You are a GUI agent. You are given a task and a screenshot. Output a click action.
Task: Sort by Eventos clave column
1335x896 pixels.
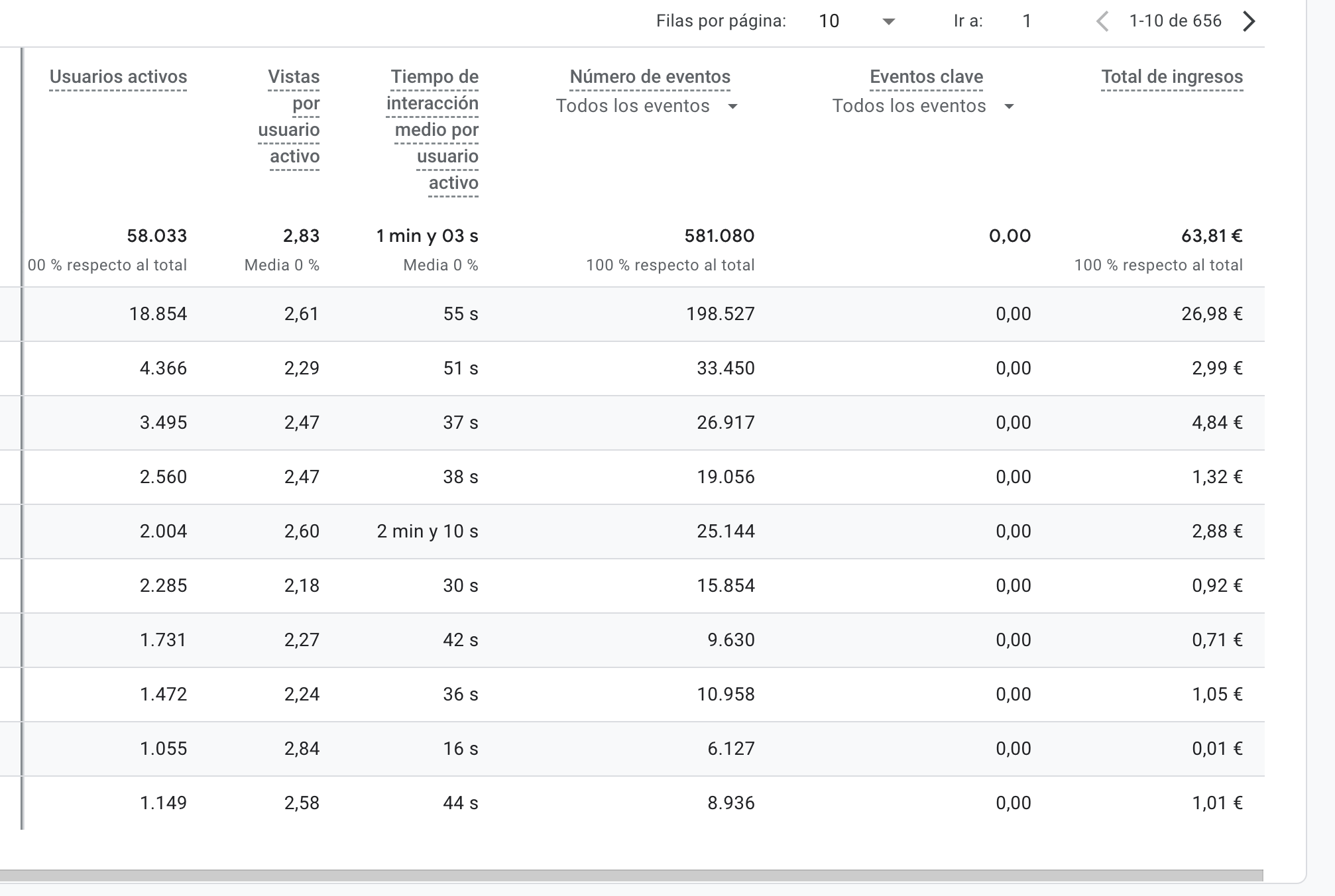pyautogui.click(x=926, y=77)
